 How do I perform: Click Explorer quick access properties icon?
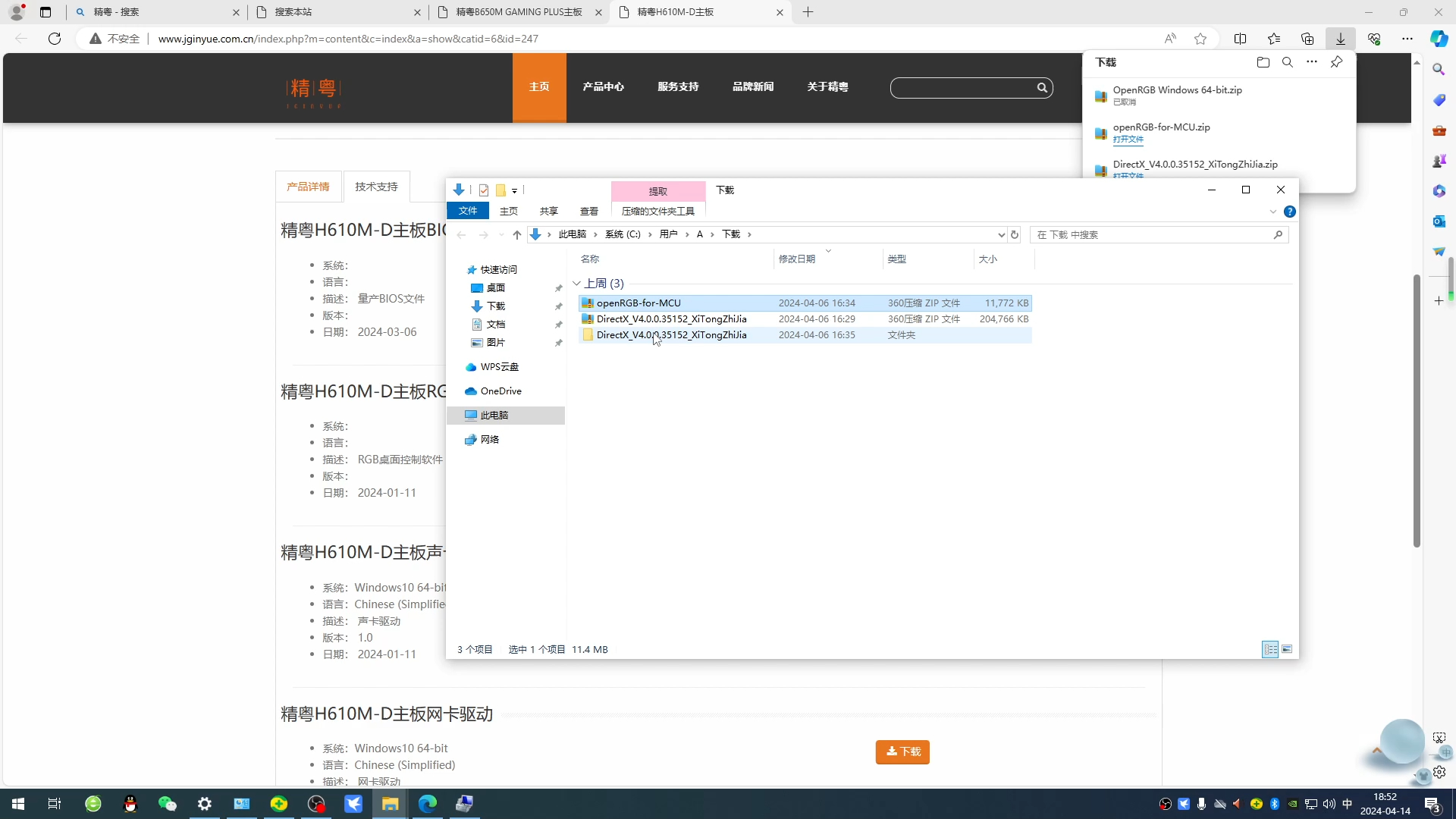click(484, 190)
